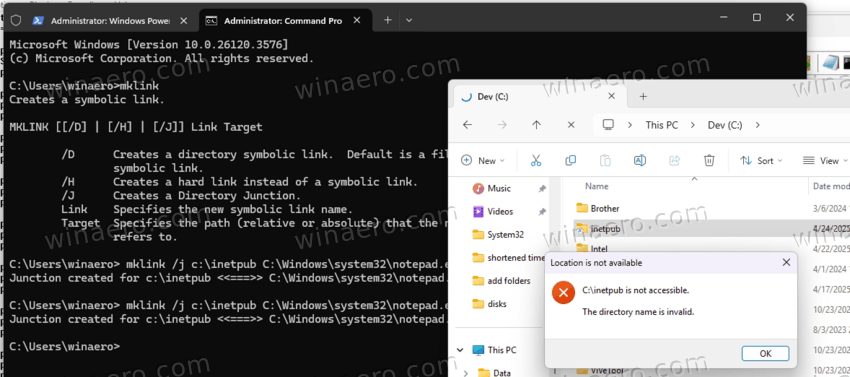Share the selected item
This screenshot has width=850, height=377.
click(x=674, y=161)
